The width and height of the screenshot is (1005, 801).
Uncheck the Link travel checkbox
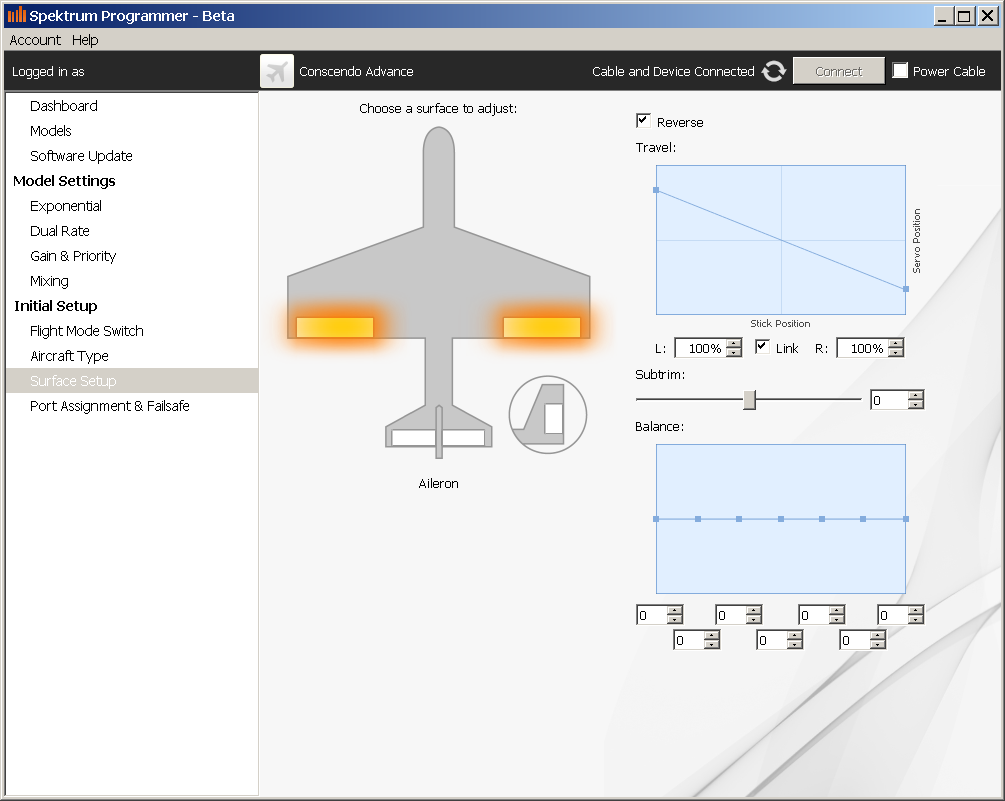pos(762,347)
